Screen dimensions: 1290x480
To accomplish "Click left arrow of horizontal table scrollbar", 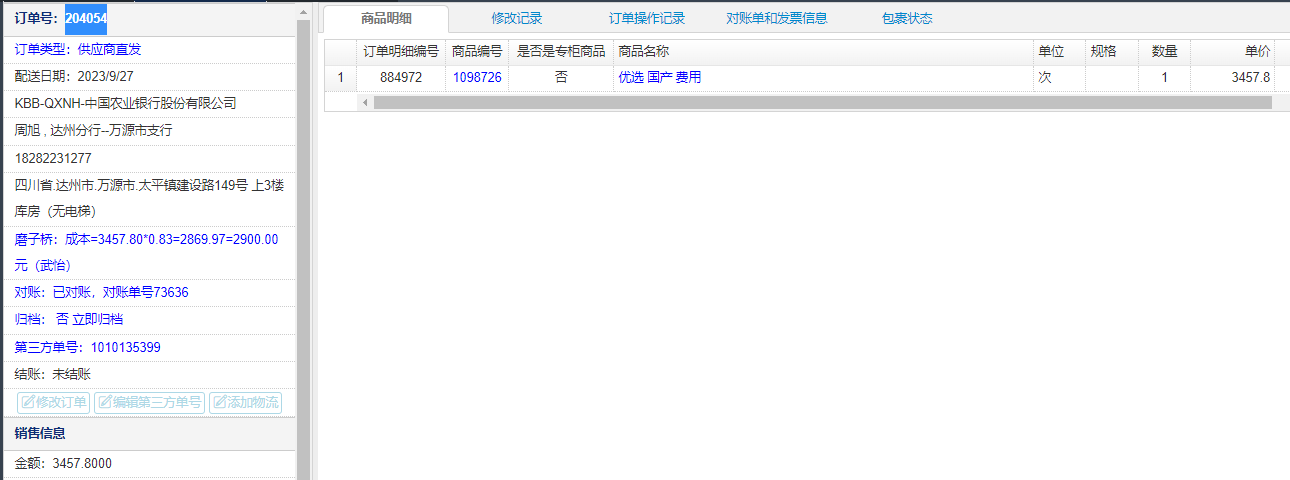I will (x=365, y=102).
